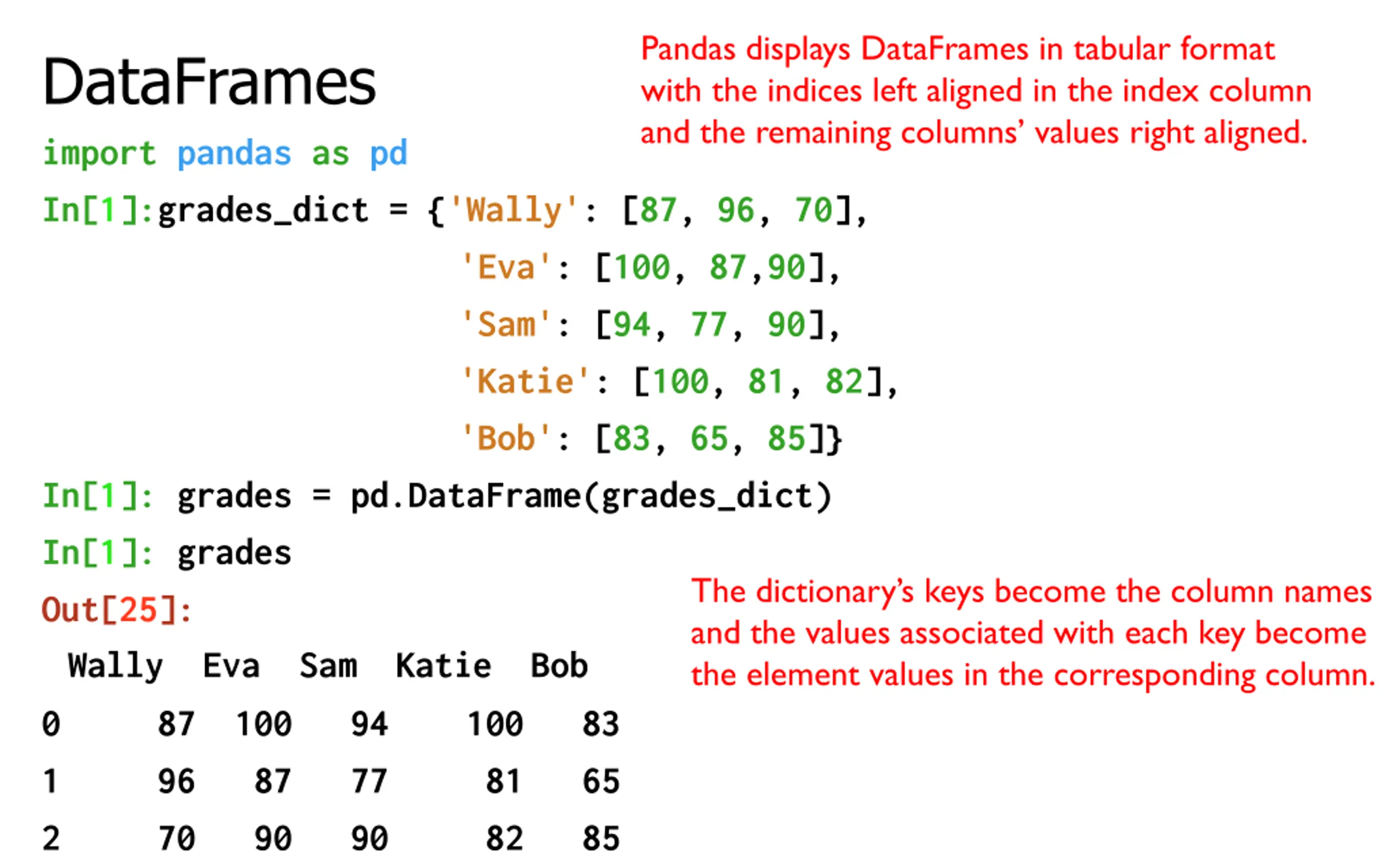Viewport: 1389px width, 868px height.
Task: Click 'and the remaining columns' values right aligned' line
Action: [x=974, y=134]
